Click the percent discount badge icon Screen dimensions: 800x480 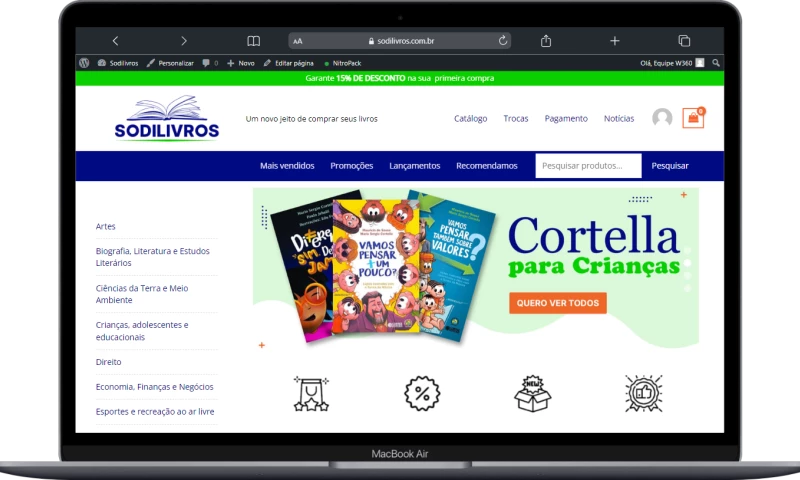coord(422,393)
